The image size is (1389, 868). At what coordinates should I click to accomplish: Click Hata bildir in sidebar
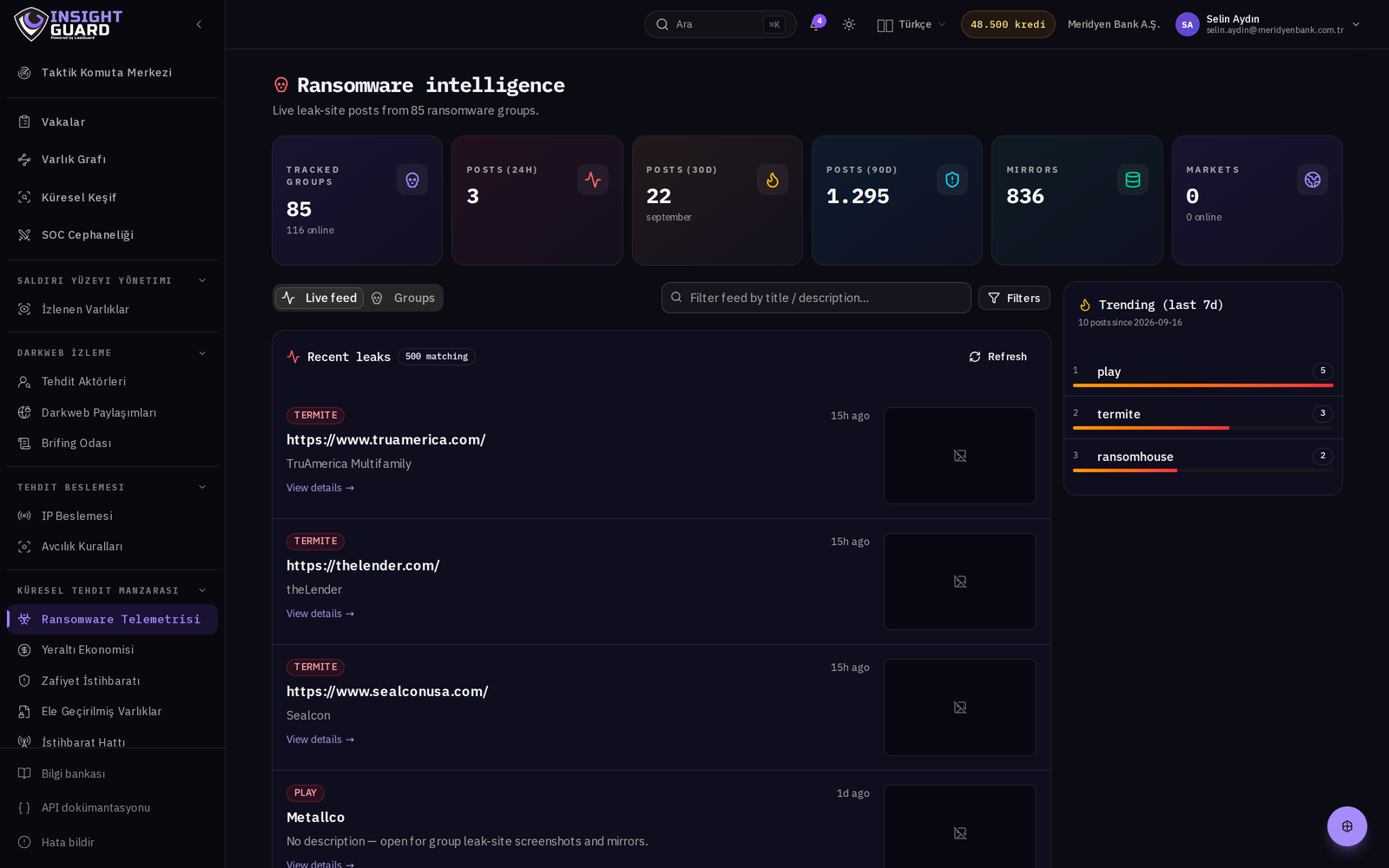coord(112,842)
